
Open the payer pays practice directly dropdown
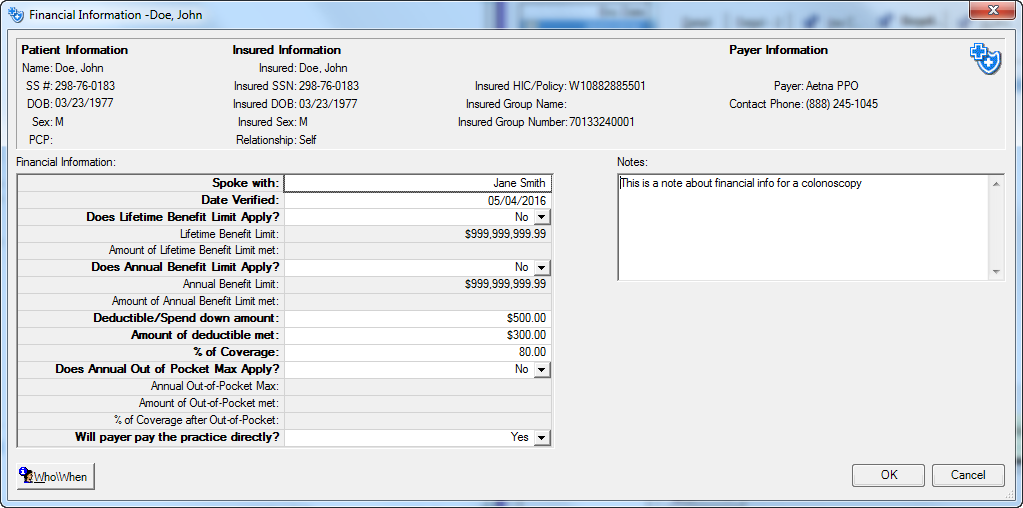click(541, 438)
